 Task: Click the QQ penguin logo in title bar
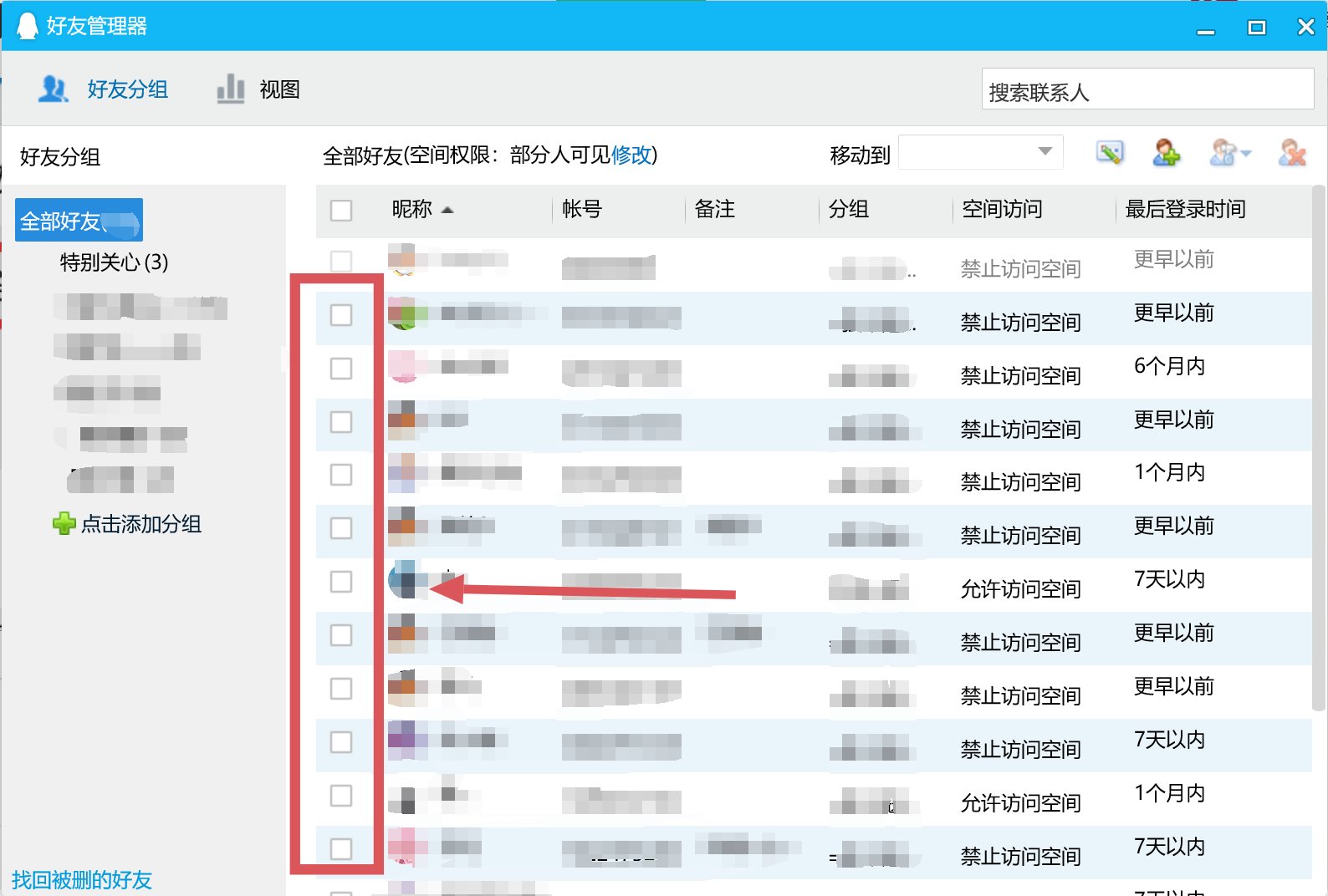(28, 26)
